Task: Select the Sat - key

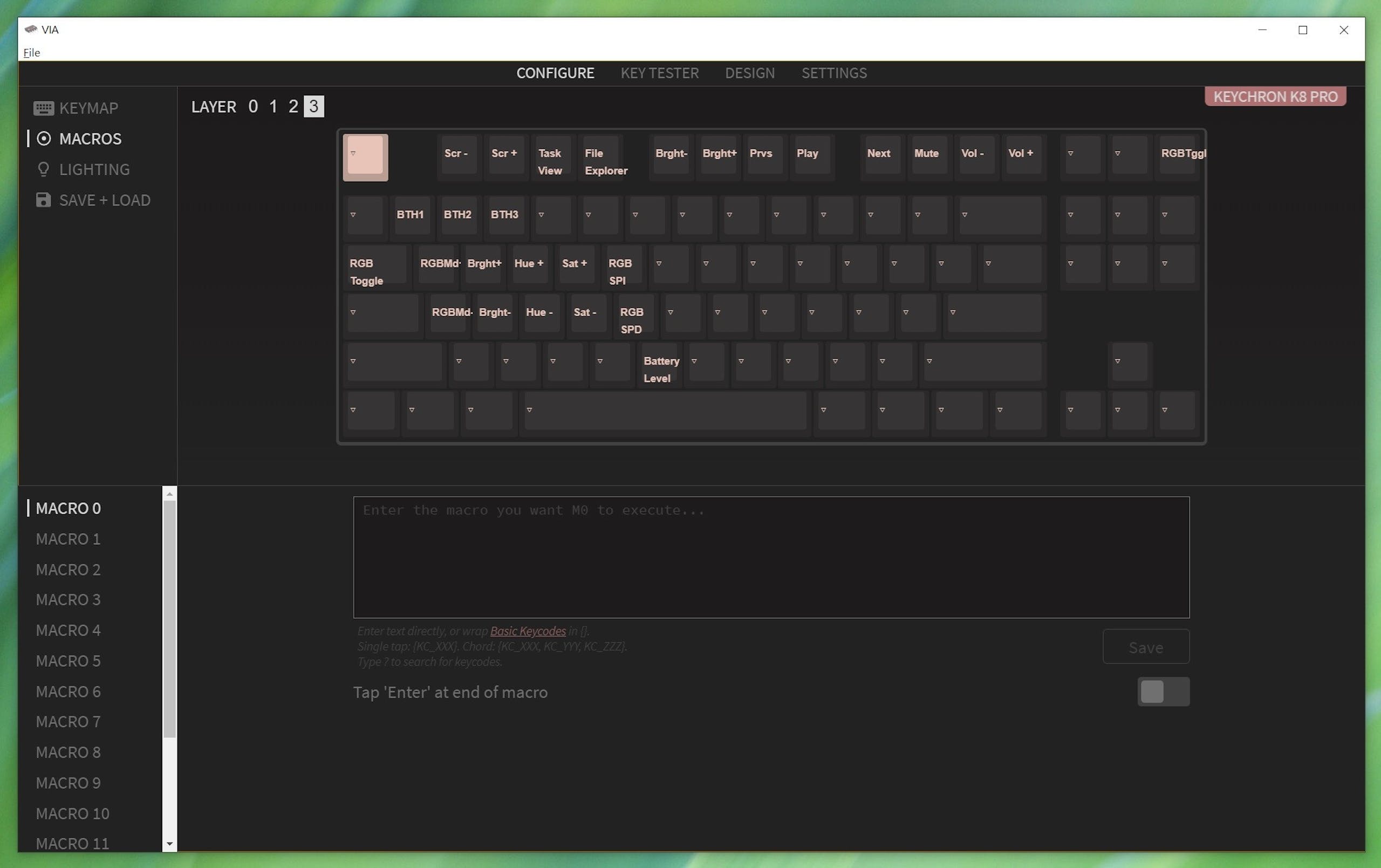Action: tap(589, 316)
